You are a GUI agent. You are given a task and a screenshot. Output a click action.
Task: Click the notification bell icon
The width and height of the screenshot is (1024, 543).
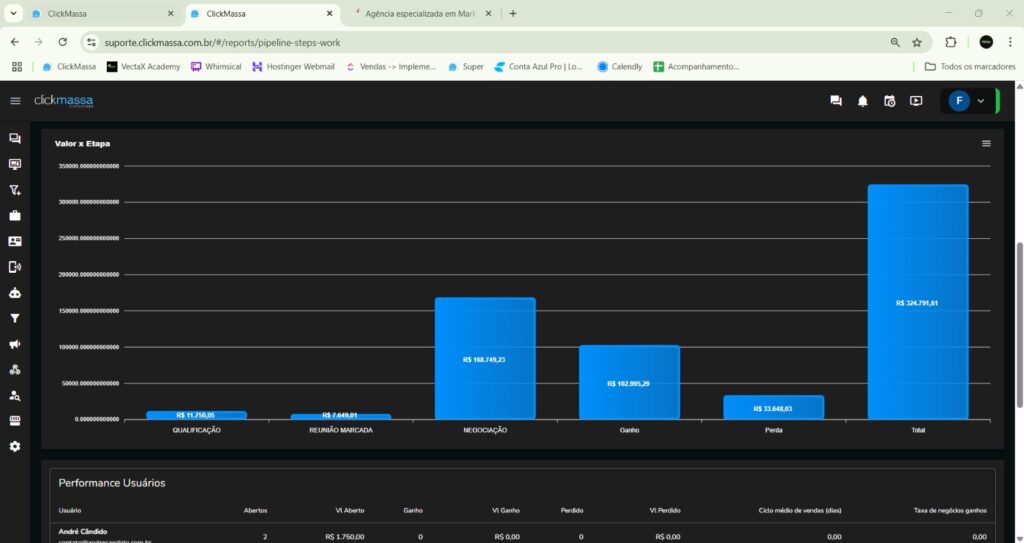[862, 101]
